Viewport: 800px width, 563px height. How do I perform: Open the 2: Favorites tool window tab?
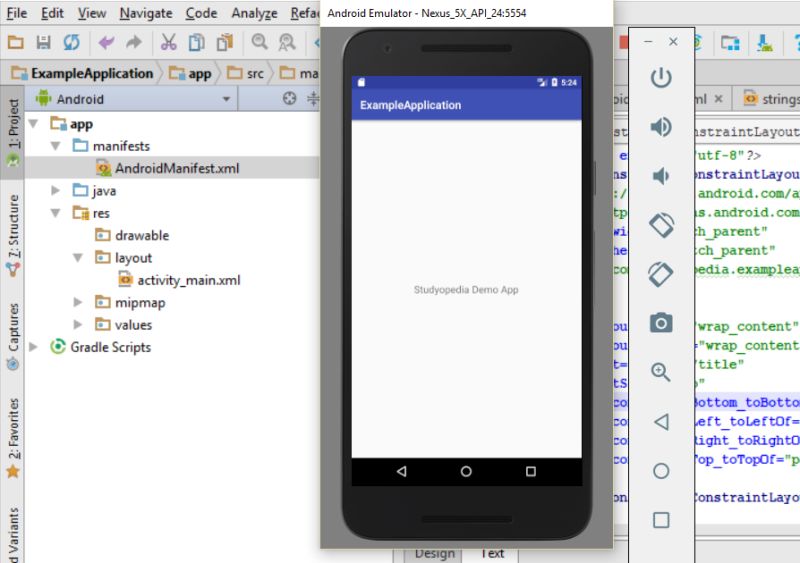pos(13,437)
